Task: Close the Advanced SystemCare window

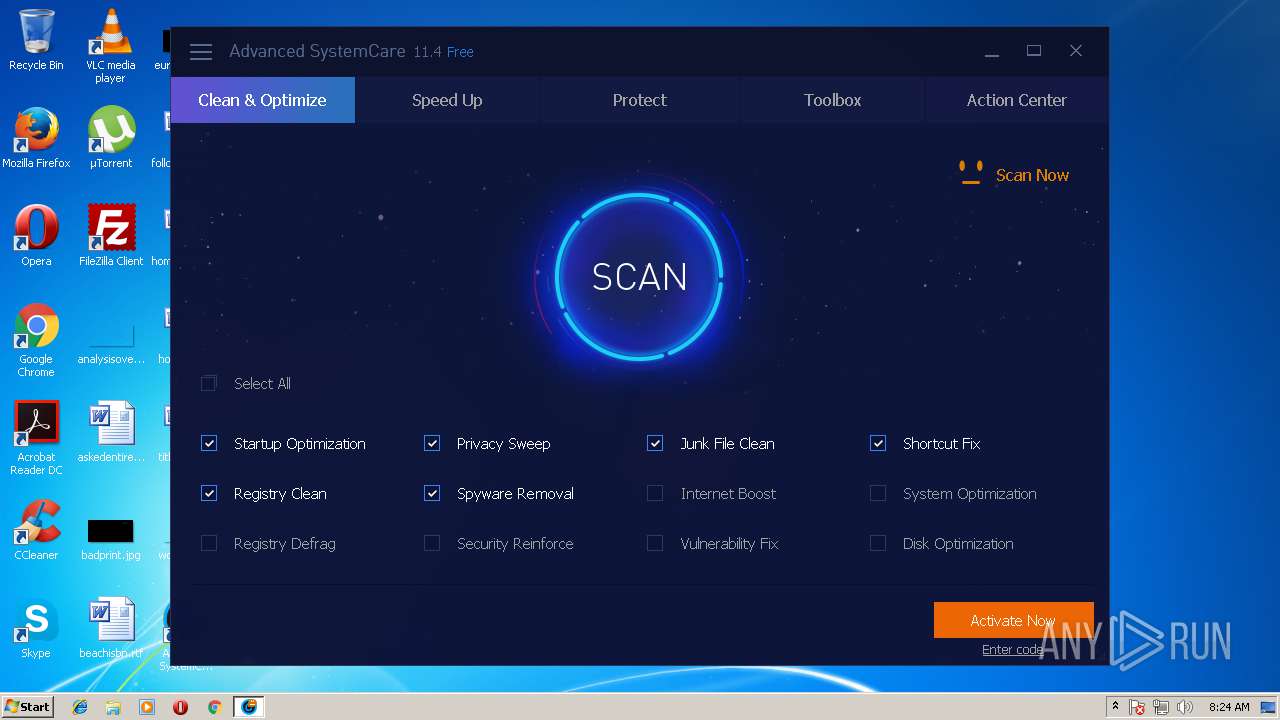Action: [1076, 51]
